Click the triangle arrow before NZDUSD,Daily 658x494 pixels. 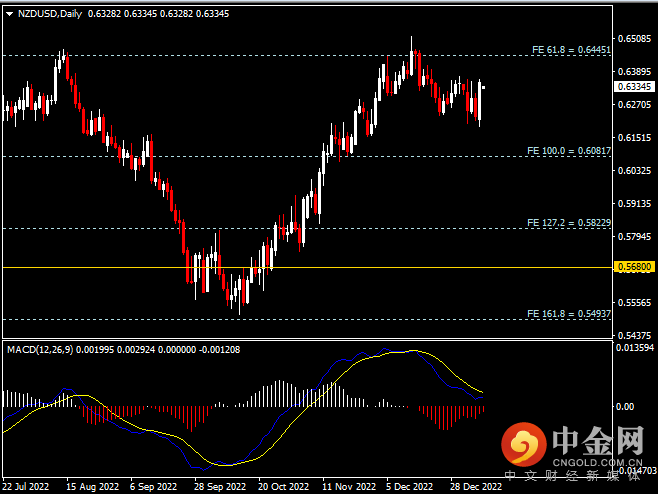(x=9, y=14)
